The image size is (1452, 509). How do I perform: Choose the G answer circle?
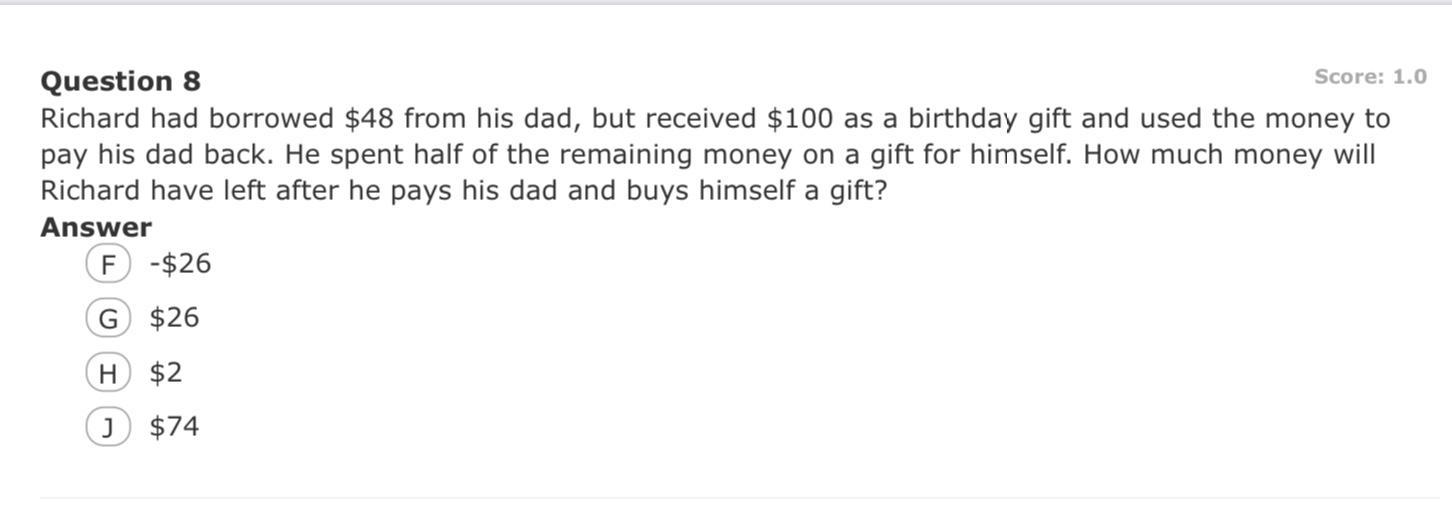click(108, 319)
